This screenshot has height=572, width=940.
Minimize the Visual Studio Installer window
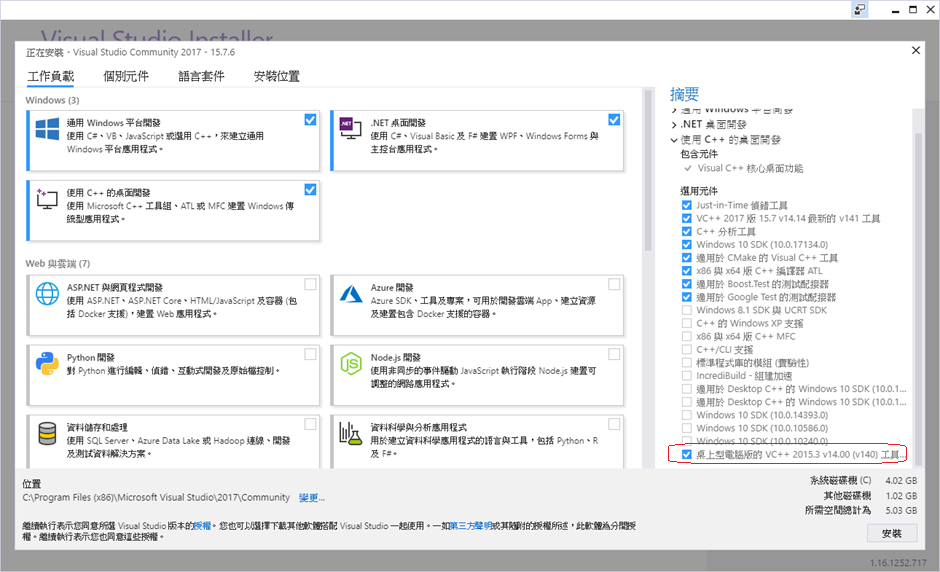(895, 10)
